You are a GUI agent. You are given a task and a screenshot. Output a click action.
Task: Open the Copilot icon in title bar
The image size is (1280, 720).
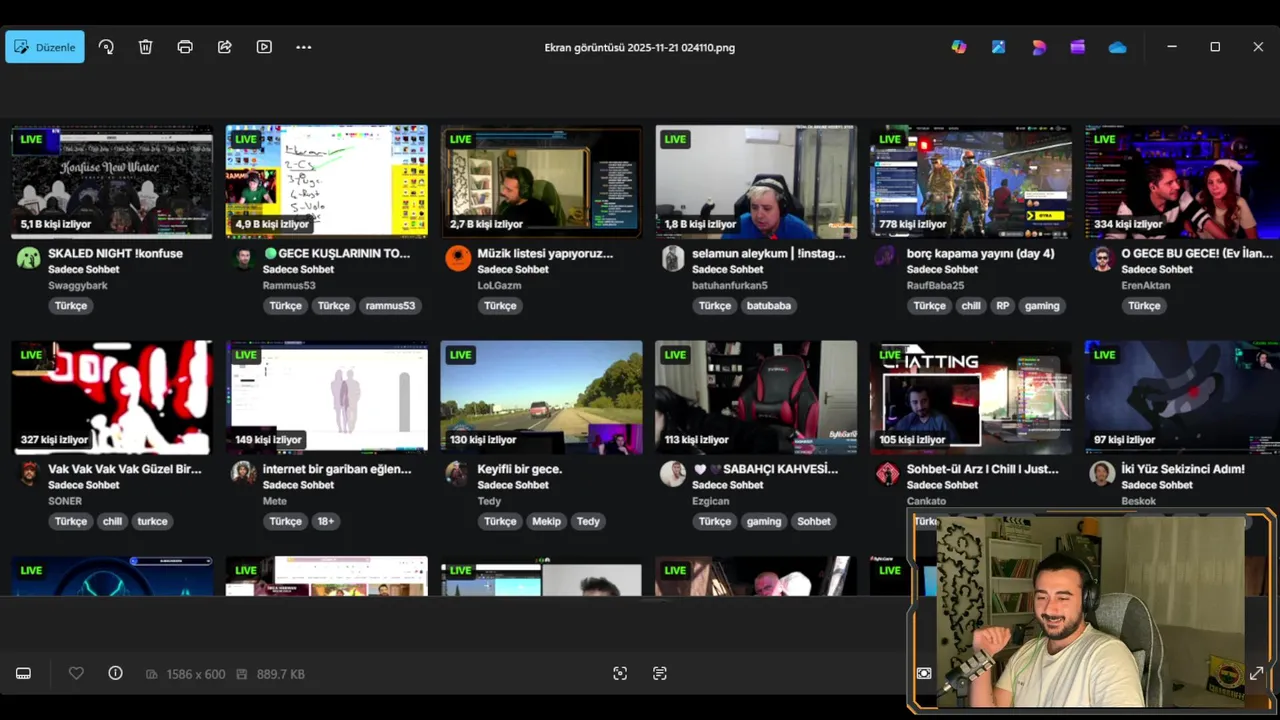959,47
